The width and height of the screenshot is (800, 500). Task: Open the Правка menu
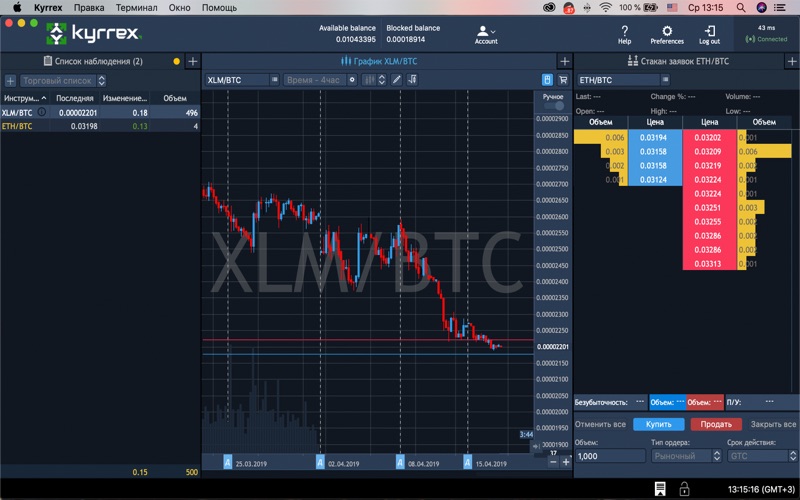(x=89, y=8)
